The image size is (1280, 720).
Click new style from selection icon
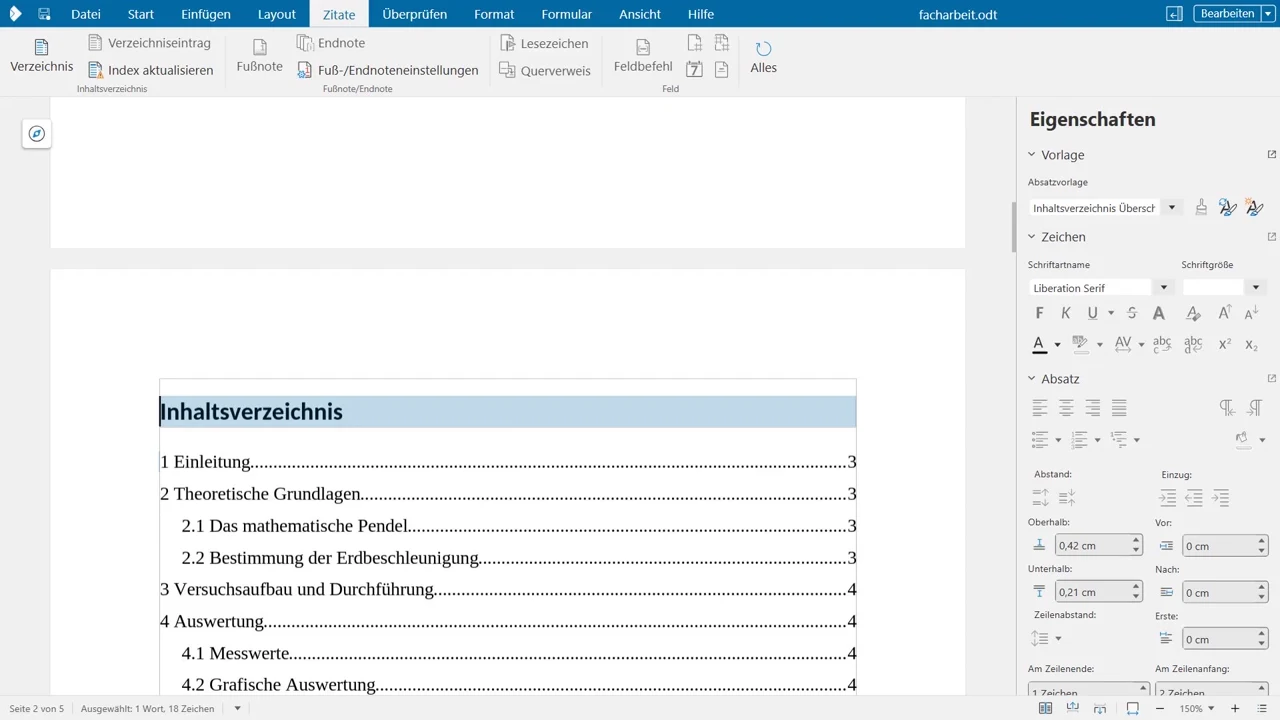click(x=1254, y=207)
